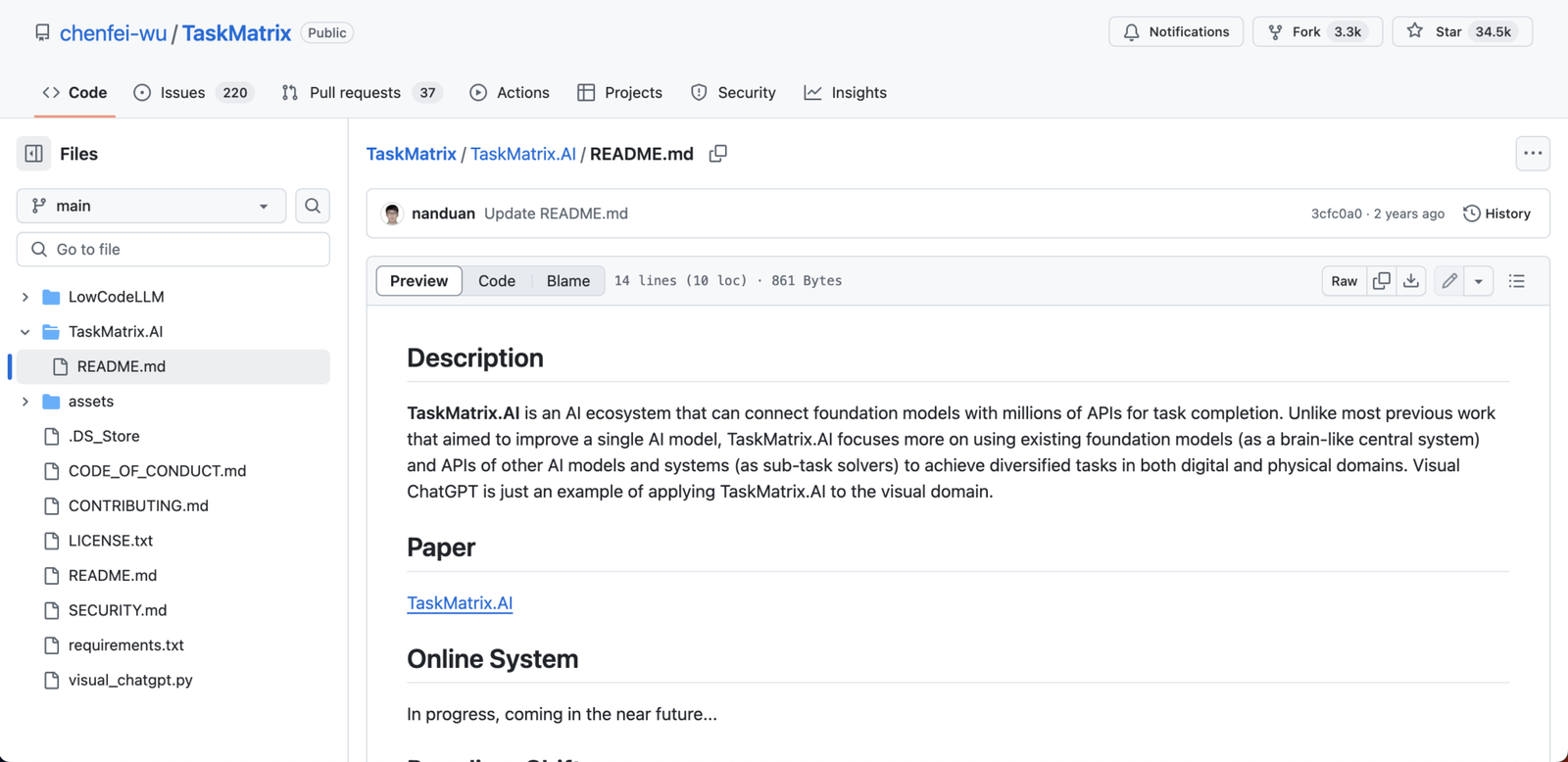
Task: Click the file search magnifier icon
Action: [313, 206]
